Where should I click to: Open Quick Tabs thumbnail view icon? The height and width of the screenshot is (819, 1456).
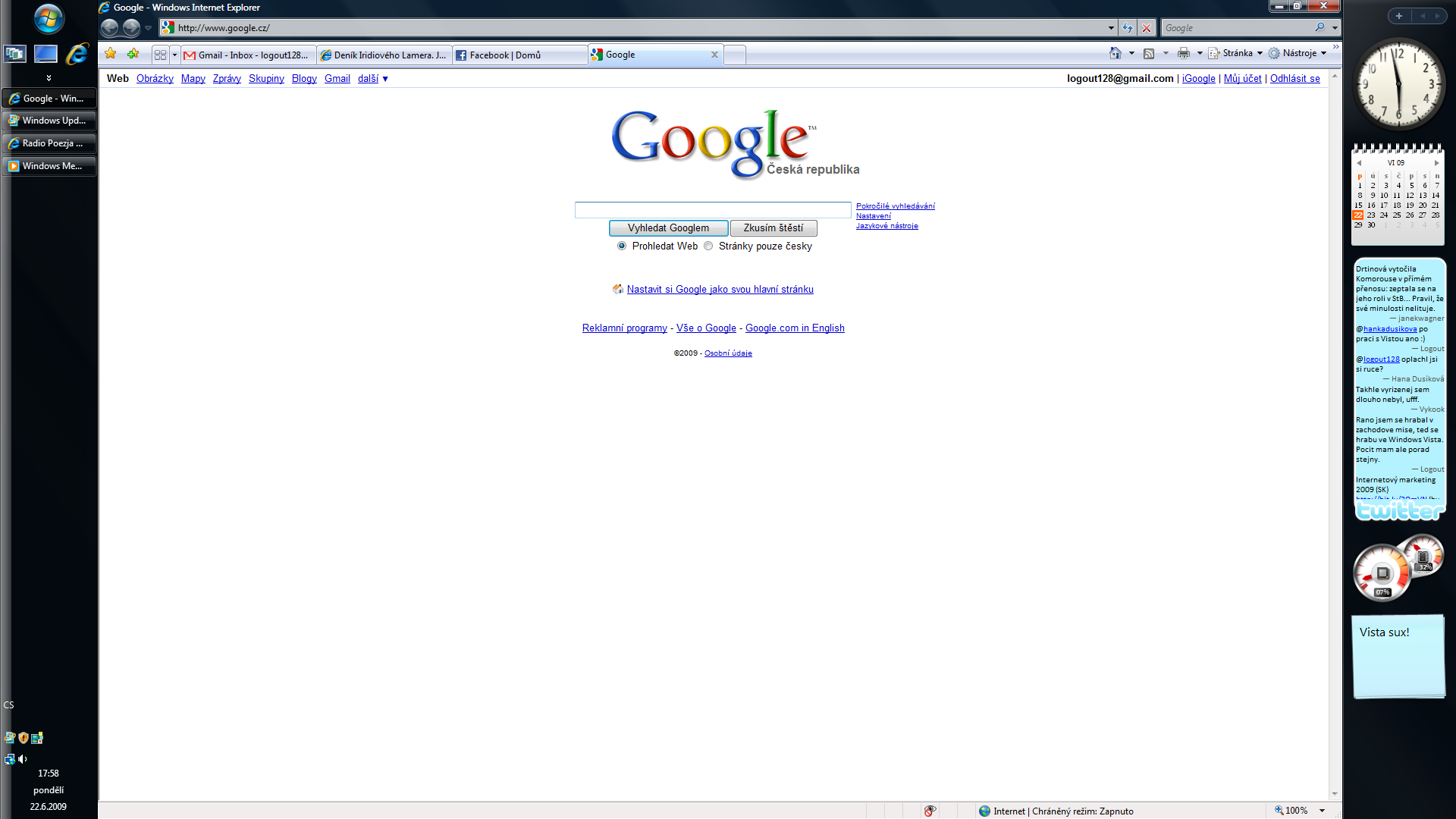pyautogui.click(x=160, y=55)
